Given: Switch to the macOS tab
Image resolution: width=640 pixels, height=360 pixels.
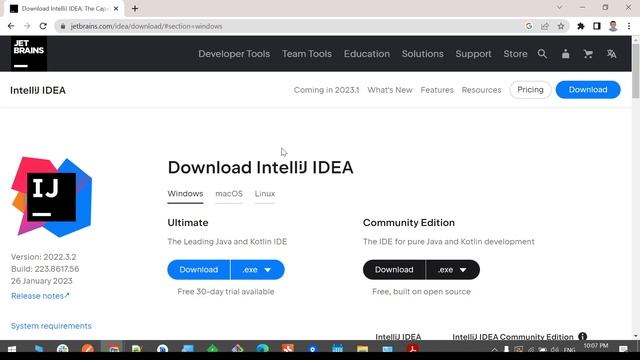Looking at the screenshot, I should 229,194.
